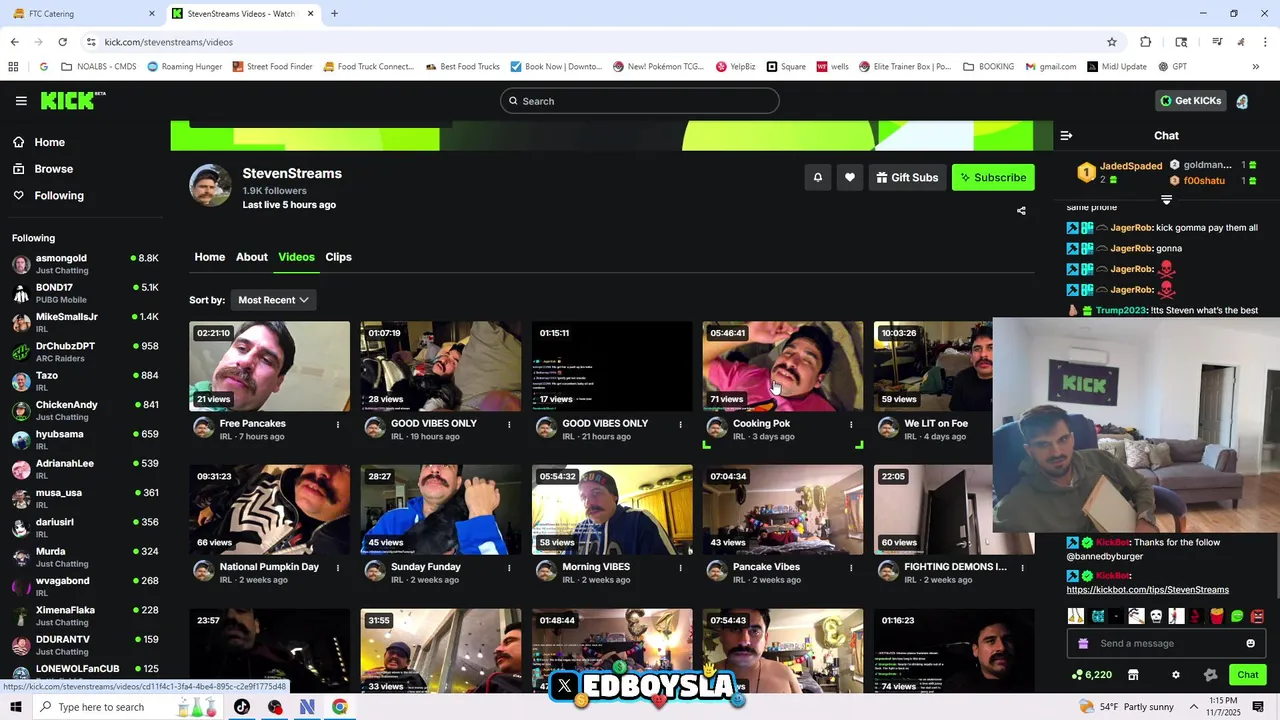Go to Following in the sidebar
This screenshot has height=720, width=1280.
click(59, 196)
